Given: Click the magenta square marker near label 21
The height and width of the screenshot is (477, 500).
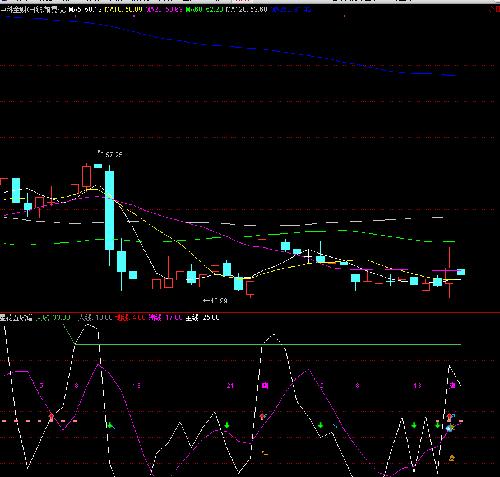Looking at the screenshot, I should click(265, 386).
